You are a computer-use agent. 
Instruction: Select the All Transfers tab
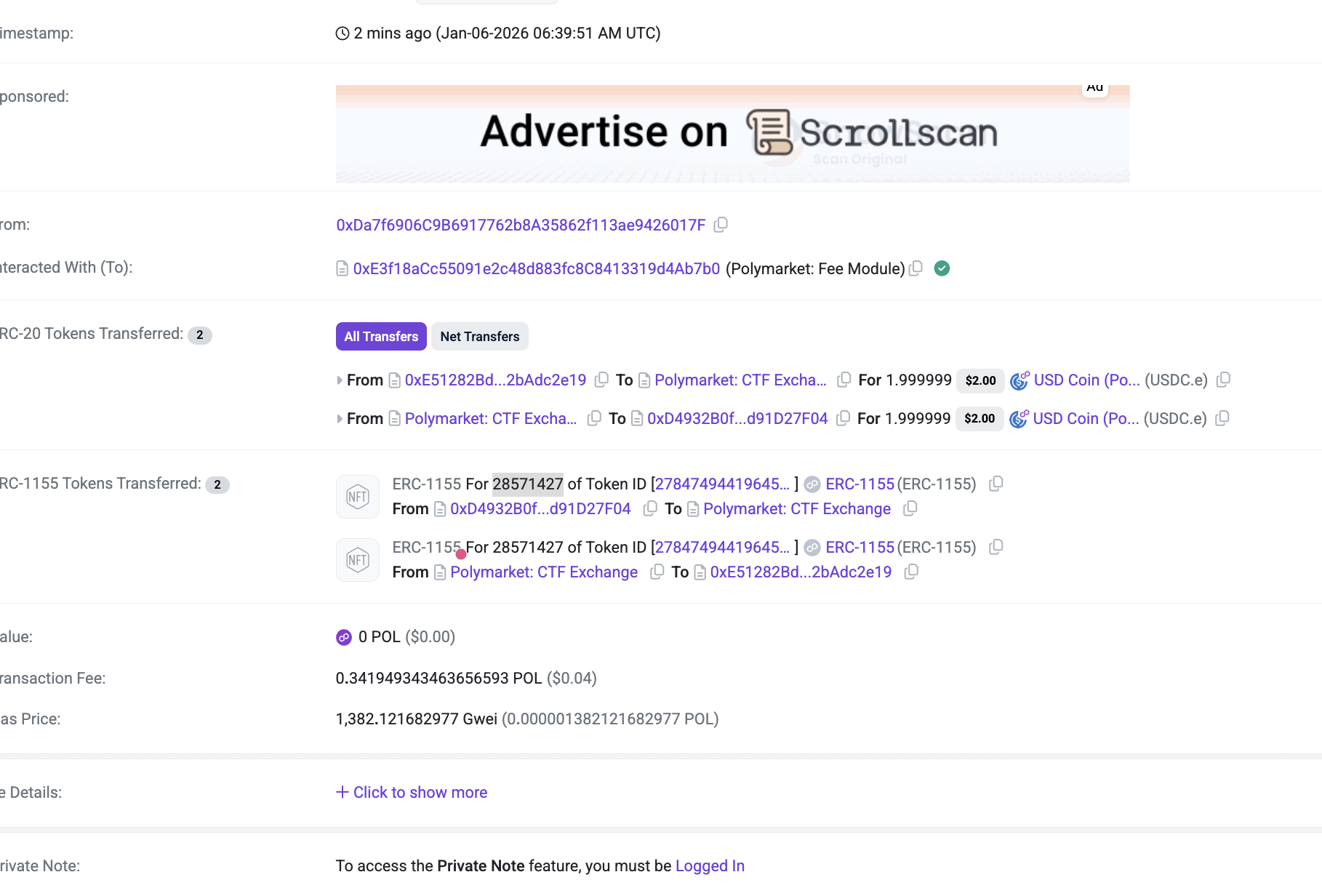point(381,336)
